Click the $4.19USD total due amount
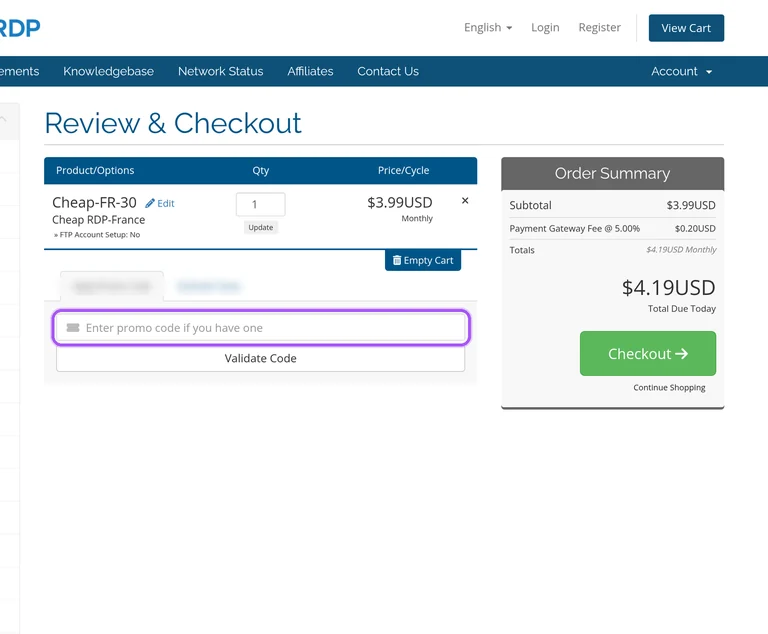The height and width of the screenshot is (634, 768). pyautogui.click(x=669, y=288)
